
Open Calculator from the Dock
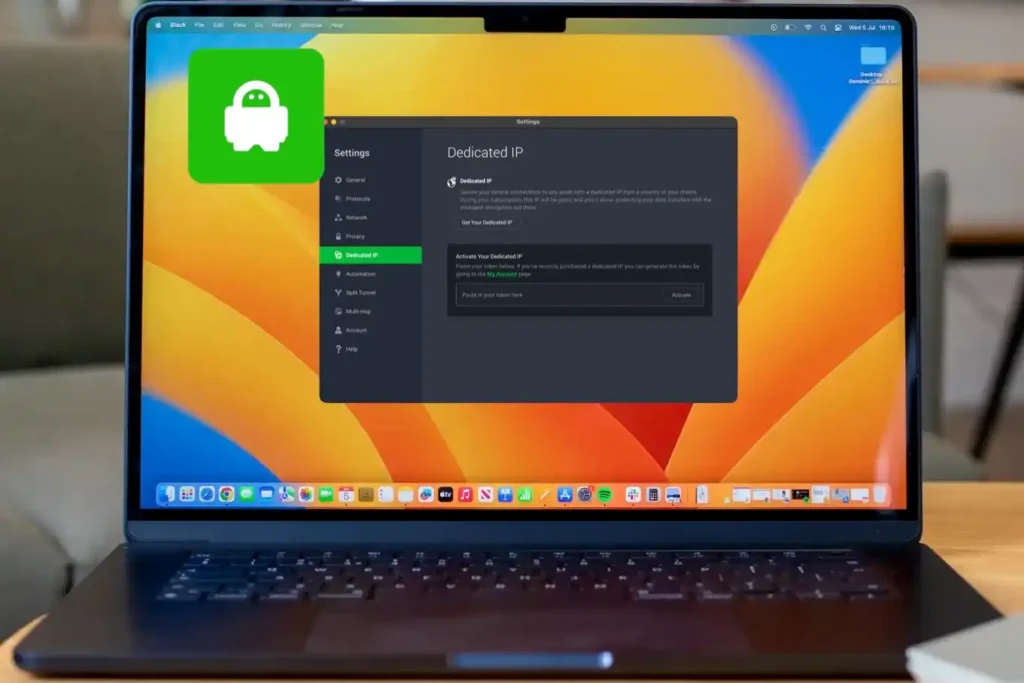(652, 495)
